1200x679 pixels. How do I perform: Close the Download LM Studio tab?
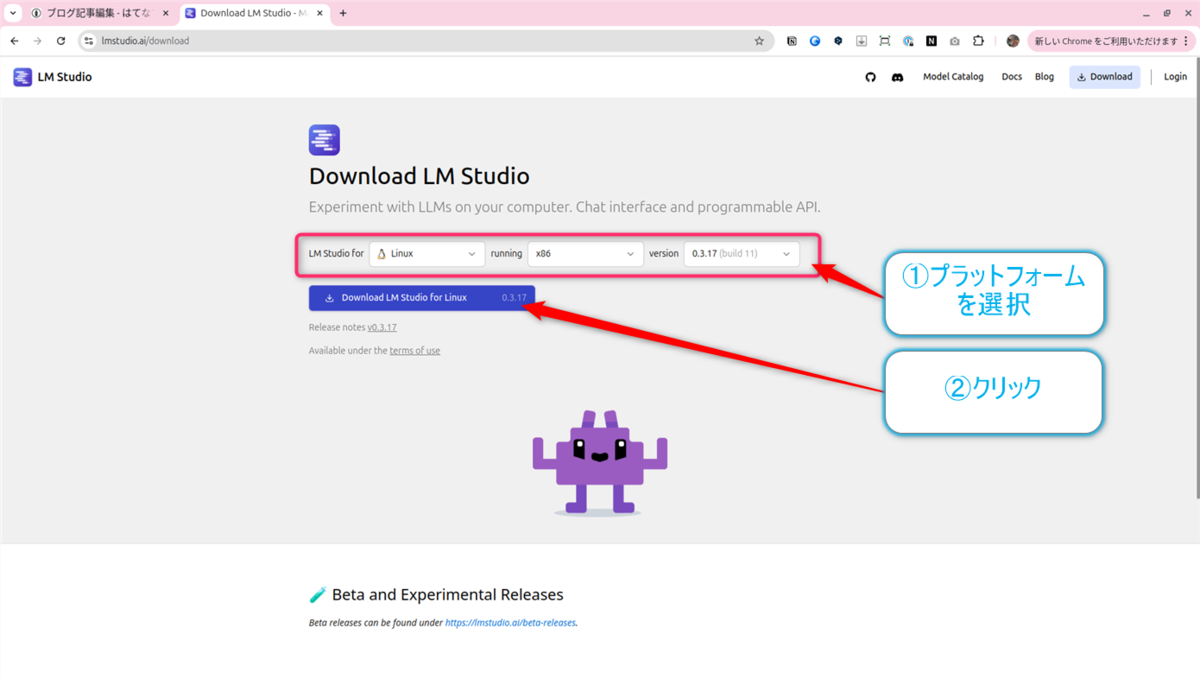[321, 13]
